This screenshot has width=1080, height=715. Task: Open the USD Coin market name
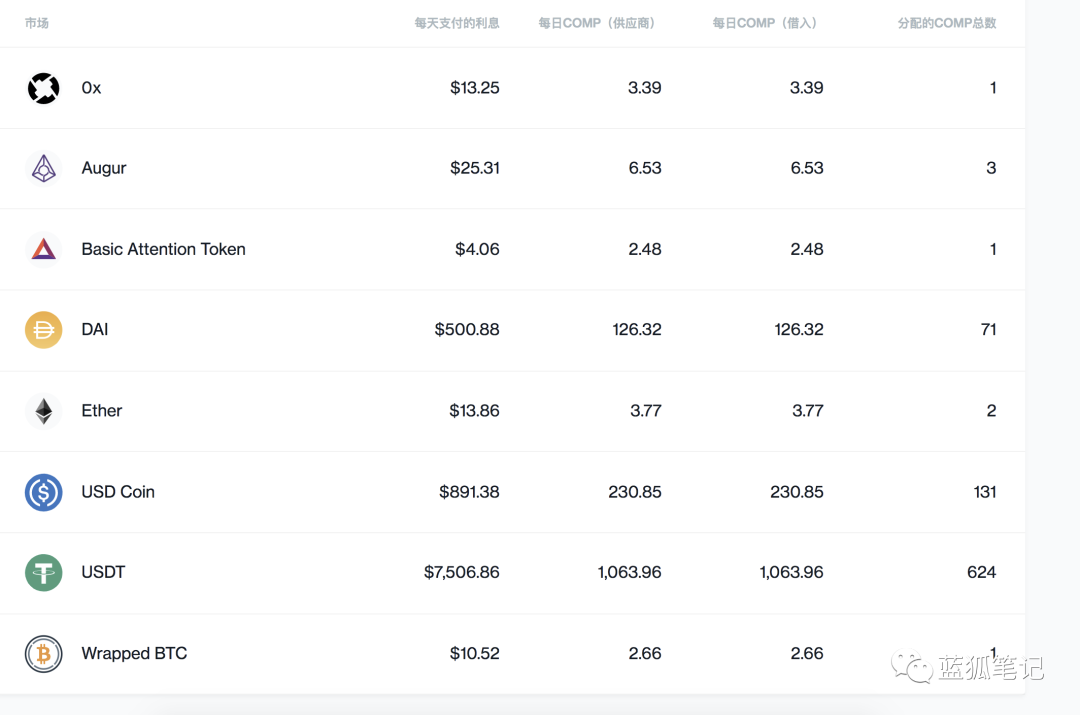click(118, 492)
